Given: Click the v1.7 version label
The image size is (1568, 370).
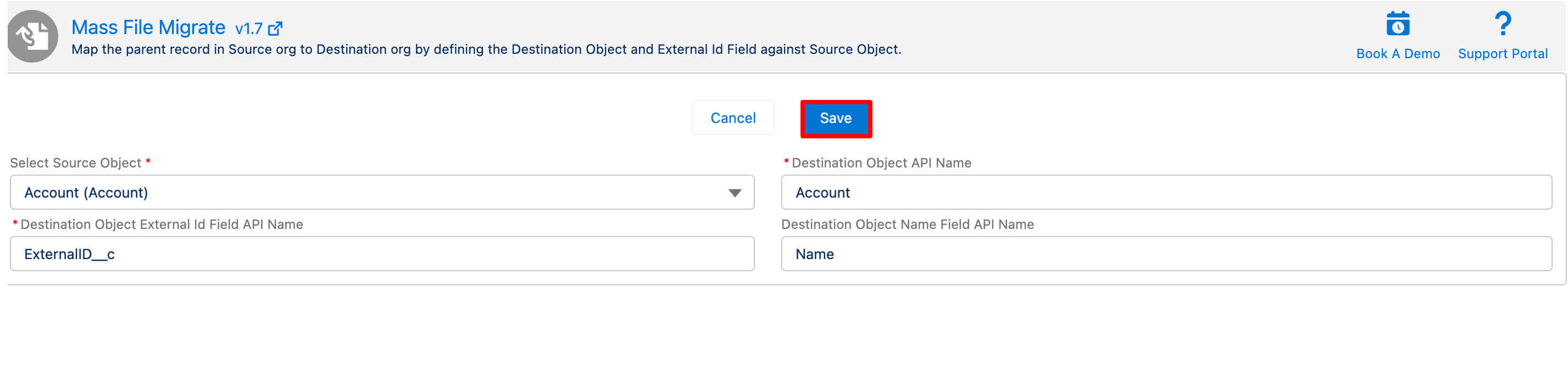Looking at the screenshot, I should [248, 29].
